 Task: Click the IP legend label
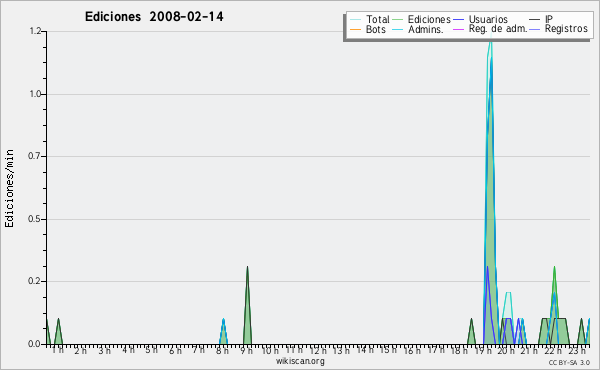[549, 19]
